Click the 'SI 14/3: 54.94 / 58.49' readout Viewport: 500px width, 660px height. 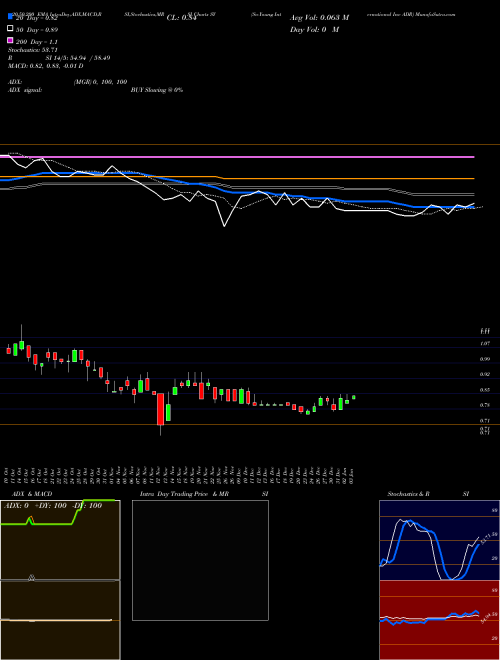[78, 58]
